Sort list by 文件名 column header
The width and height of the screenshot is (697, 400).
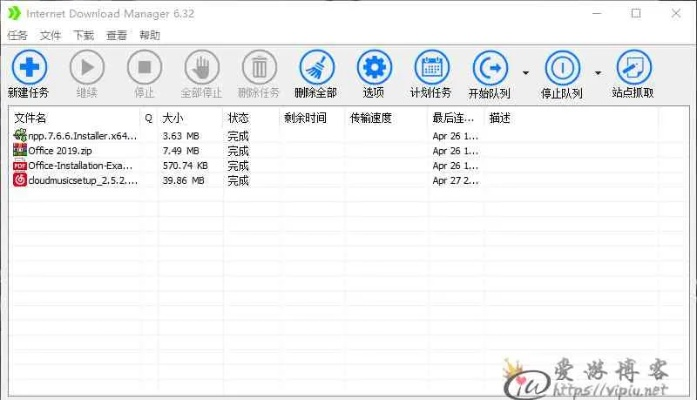point(30,118)
